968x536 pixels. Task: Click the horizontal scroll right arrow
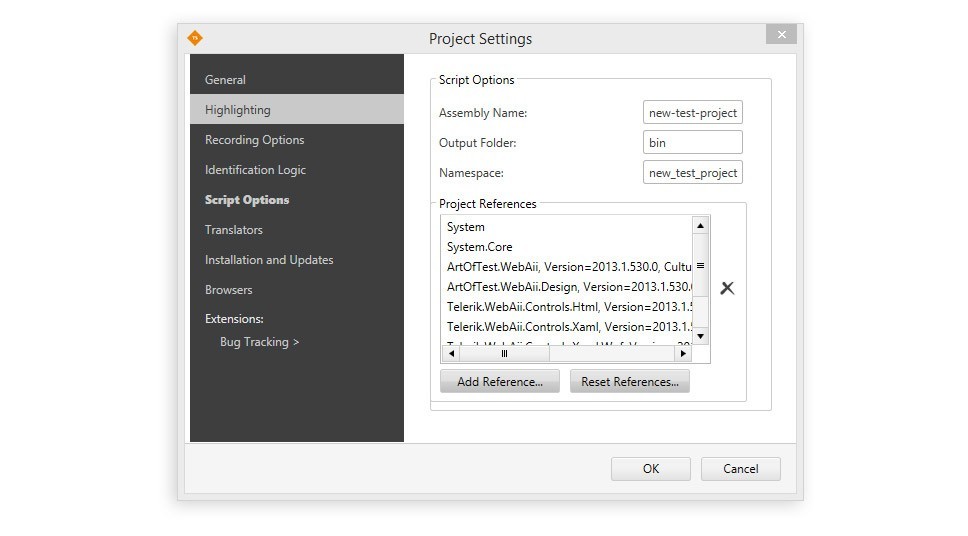click(683, 354)
